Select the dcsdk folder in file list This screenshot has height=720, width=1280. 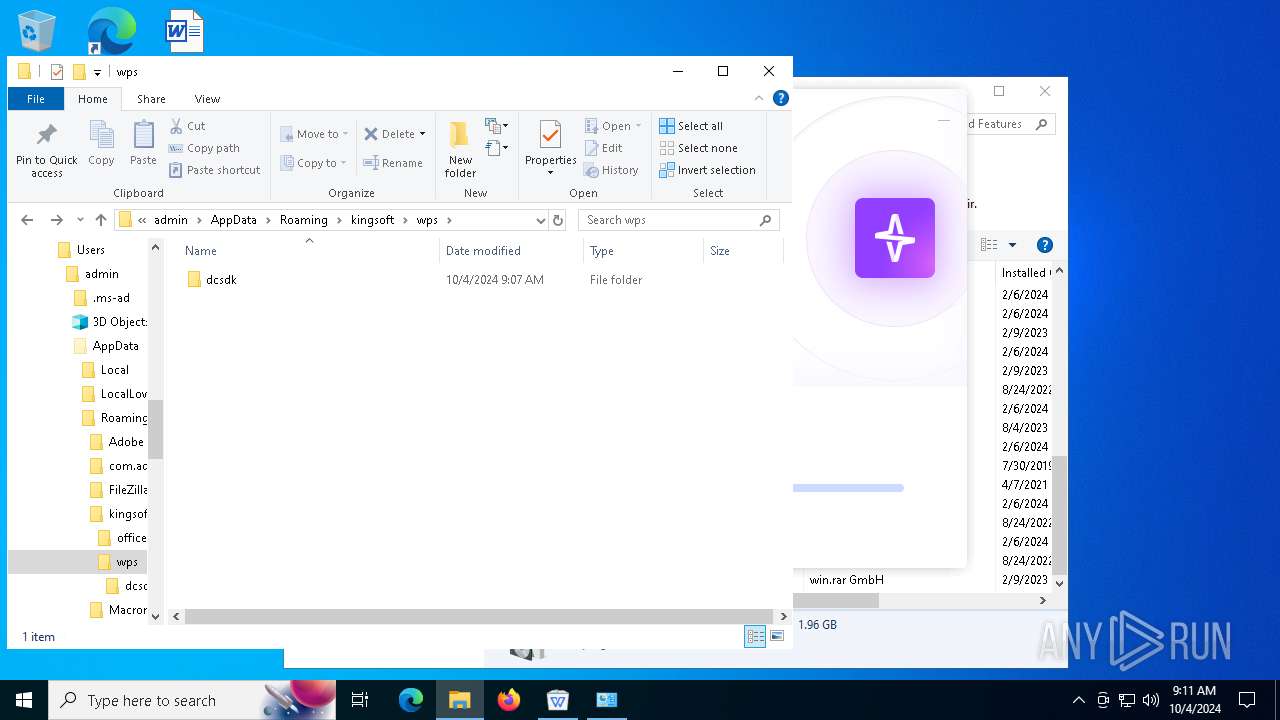pyautogui.click(x=221, y=280)
